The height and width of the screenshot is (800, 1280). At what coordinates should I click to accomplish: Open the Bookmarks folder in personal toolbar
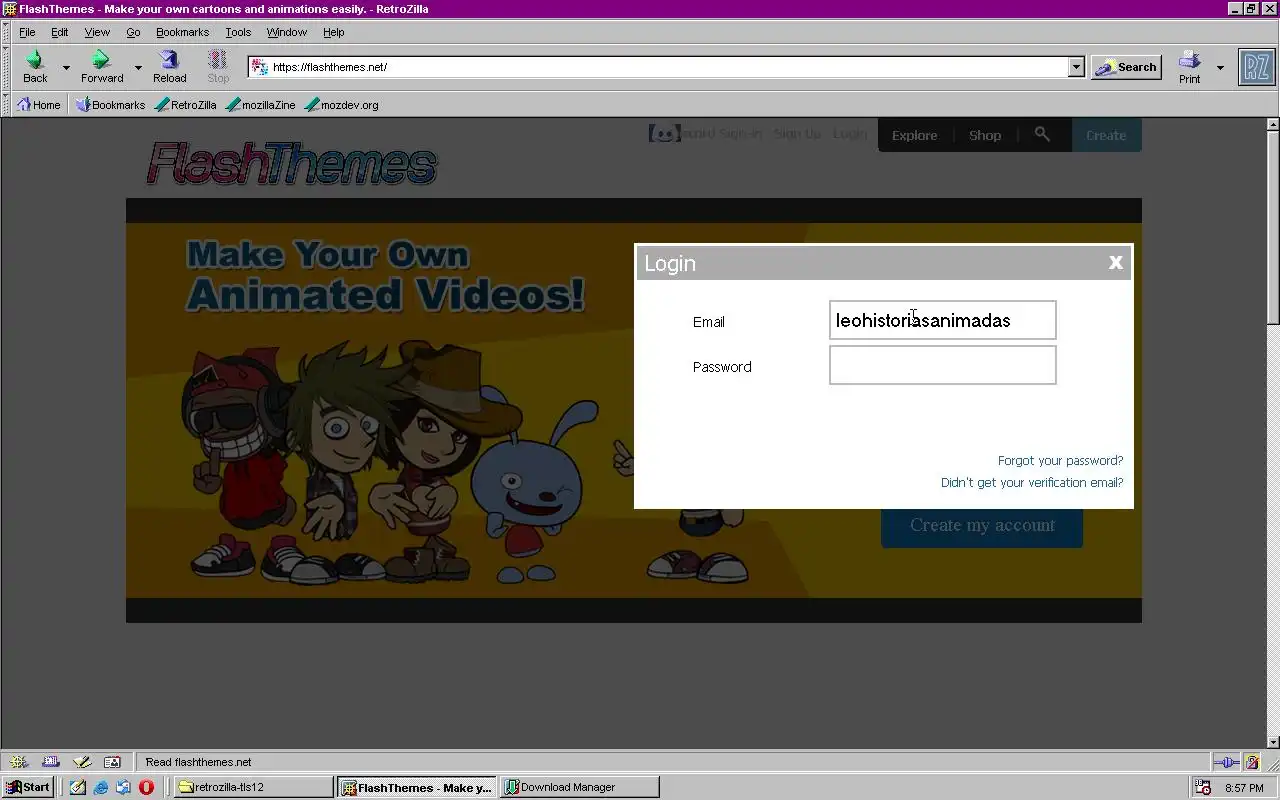[111, 104]
